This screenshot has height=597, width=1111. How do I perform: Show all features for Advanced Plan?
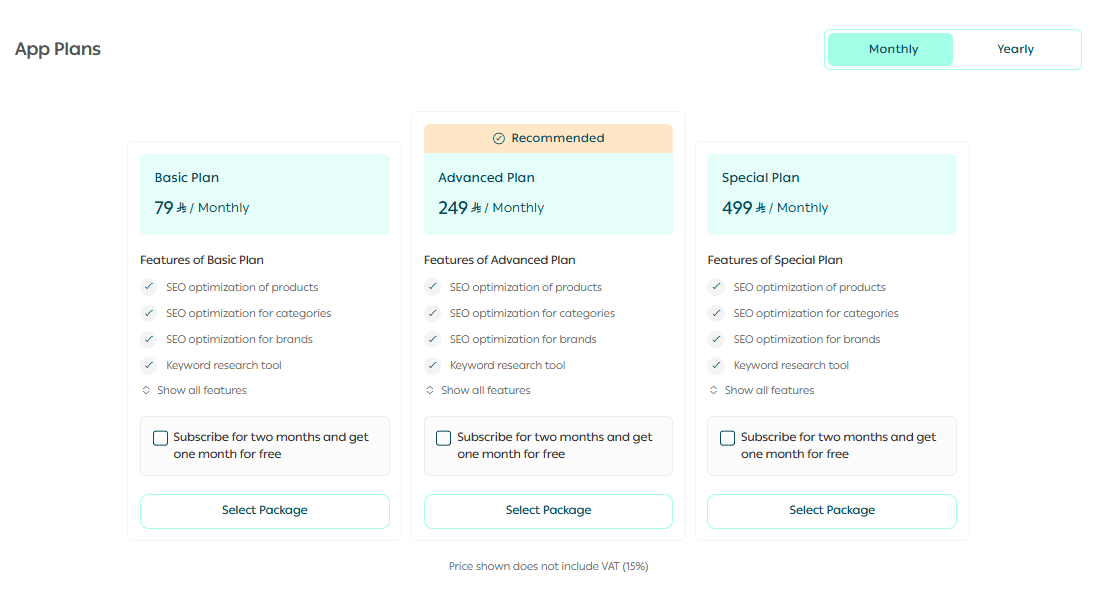[478, 390]
